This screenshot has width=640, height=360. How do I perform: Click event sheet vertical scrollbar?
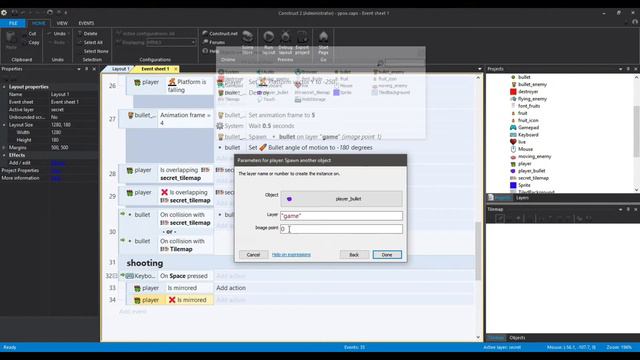click(x=478, y=251)
